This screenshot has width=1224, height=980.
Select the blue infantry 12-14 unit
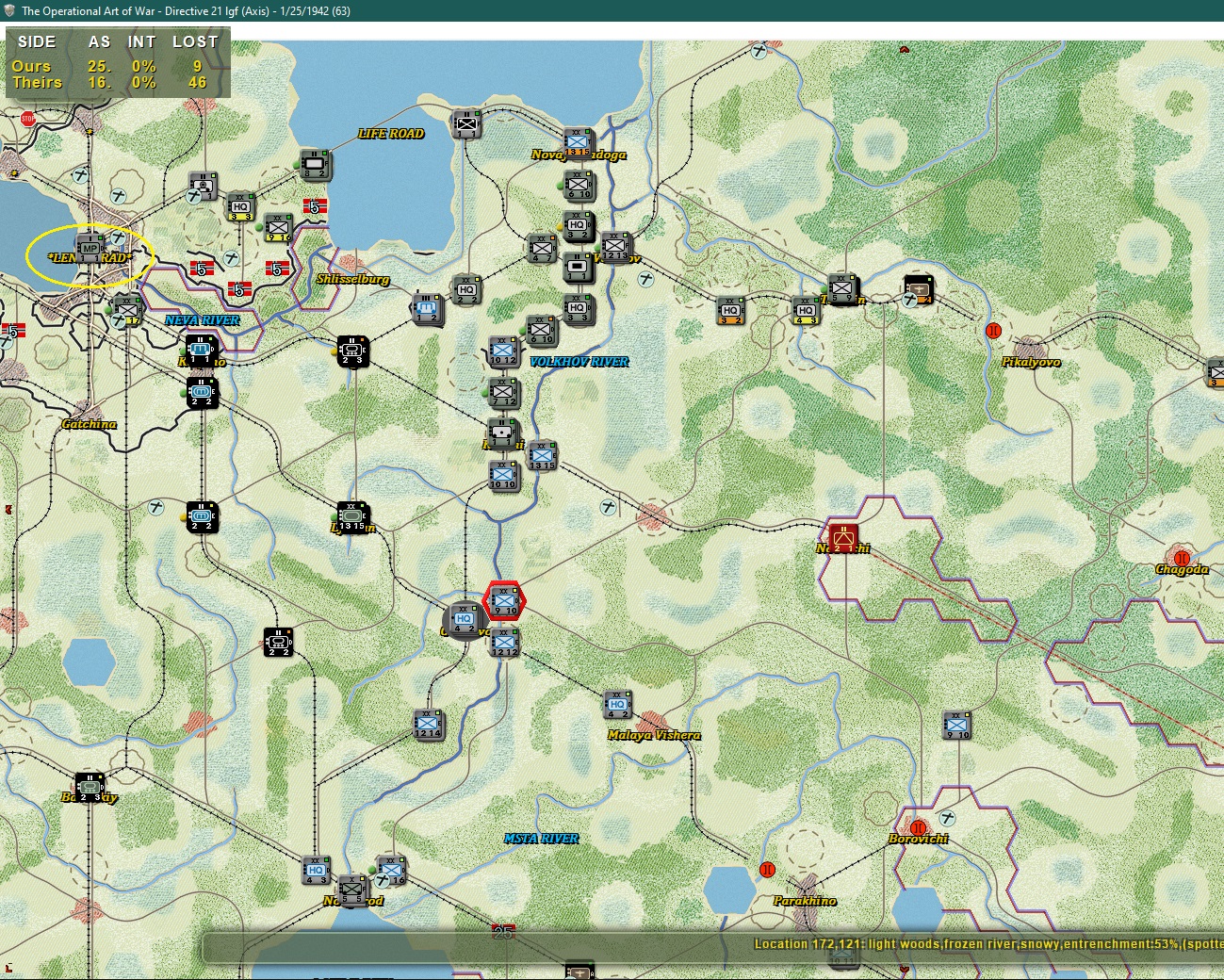pos(428,724)
